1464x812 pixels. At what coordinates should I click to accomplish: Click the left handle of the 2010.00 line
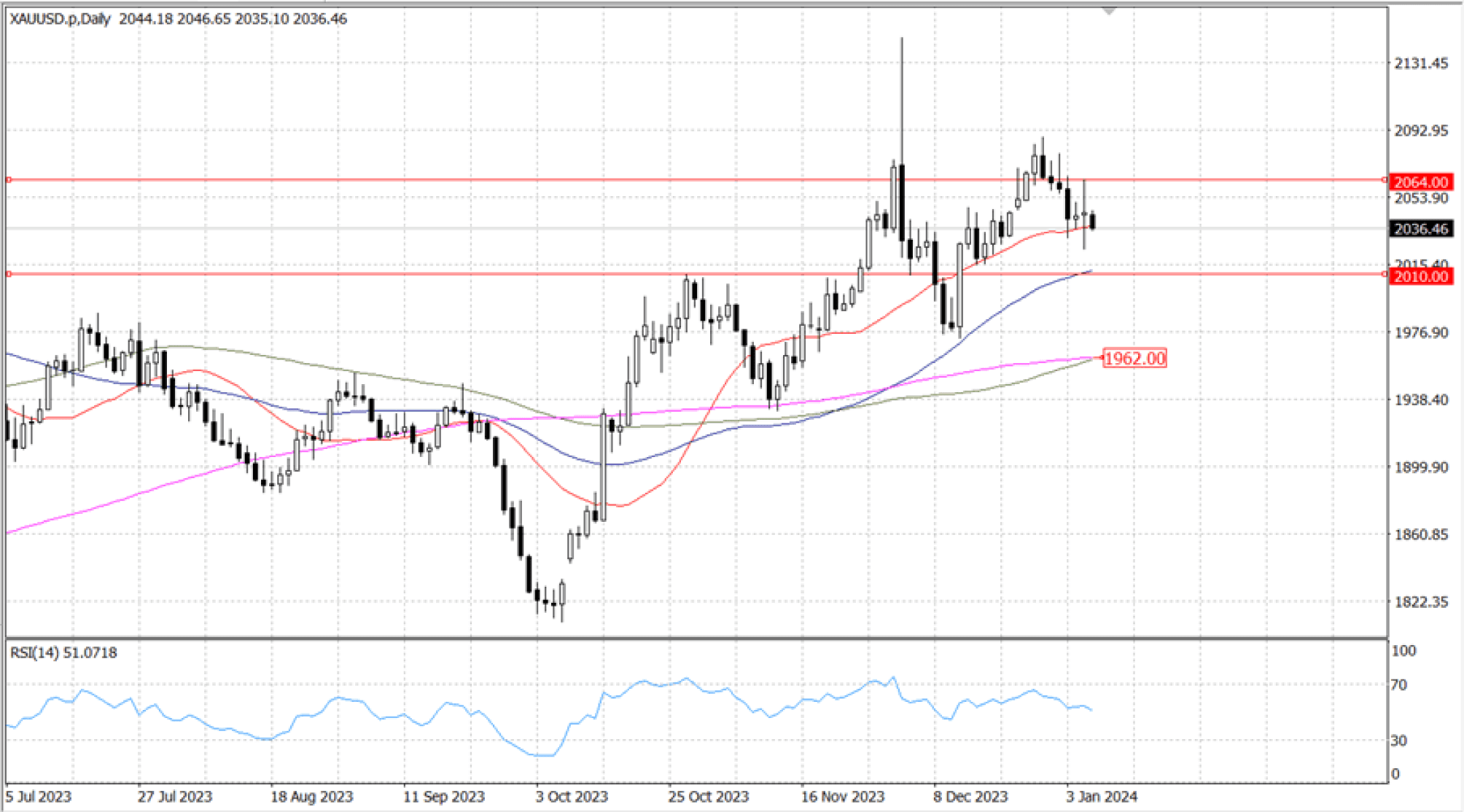pyautogui.click(x=9, y=274)
